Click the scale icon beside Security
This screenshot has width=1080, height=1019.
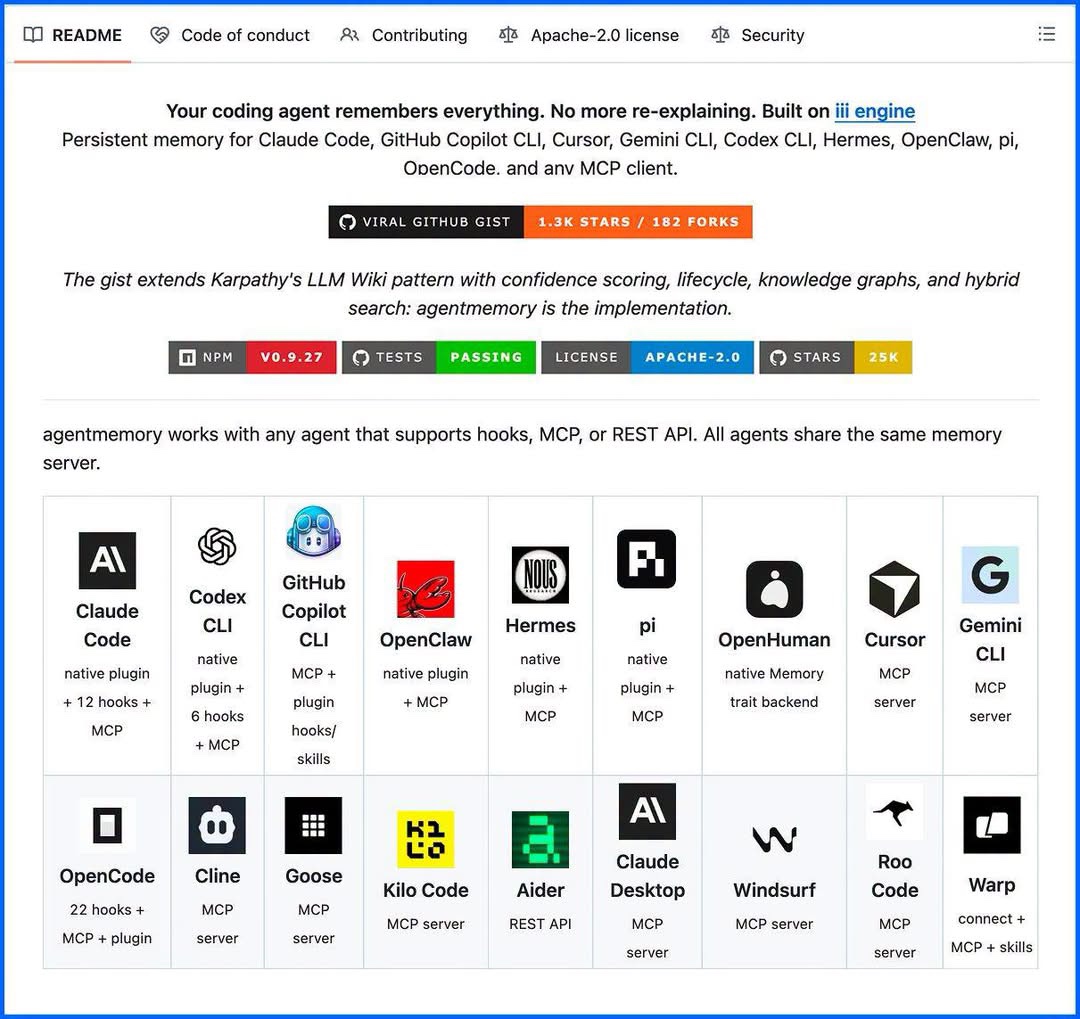pyautogui.click(x=720, y=34)
